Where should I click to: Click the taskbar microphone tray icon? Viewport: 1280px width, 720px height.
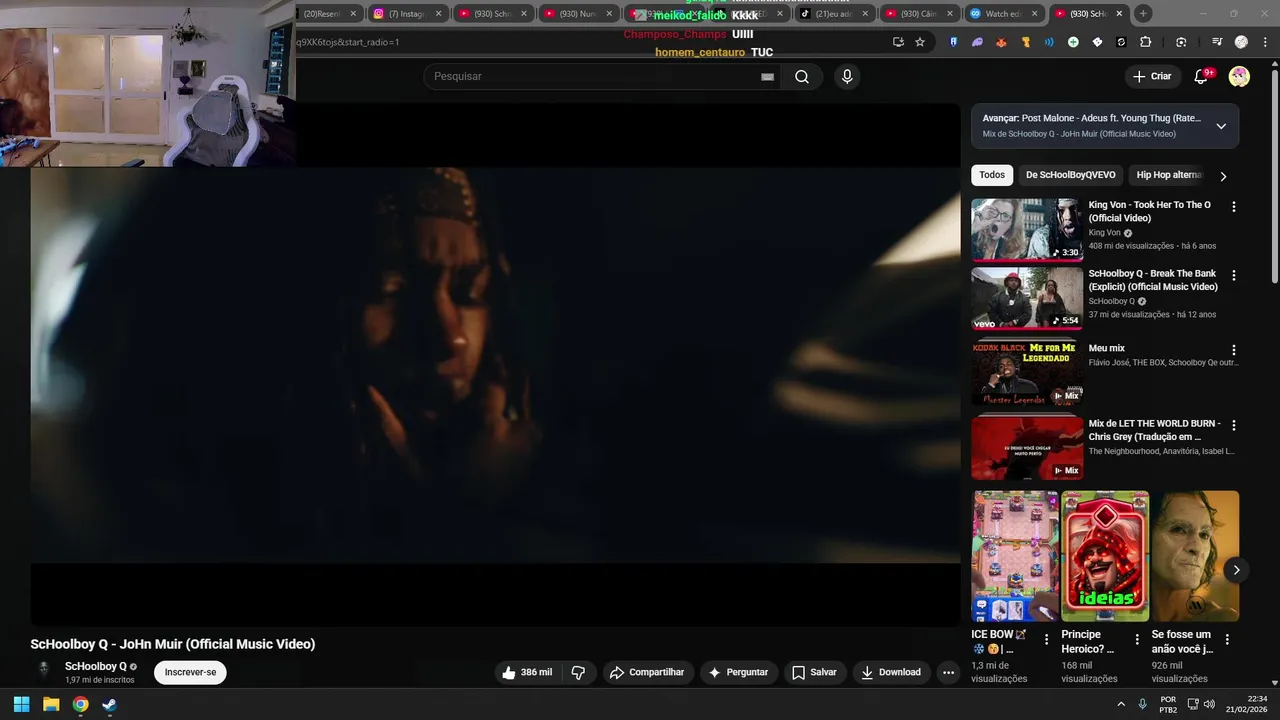[x=1142, y=704]
